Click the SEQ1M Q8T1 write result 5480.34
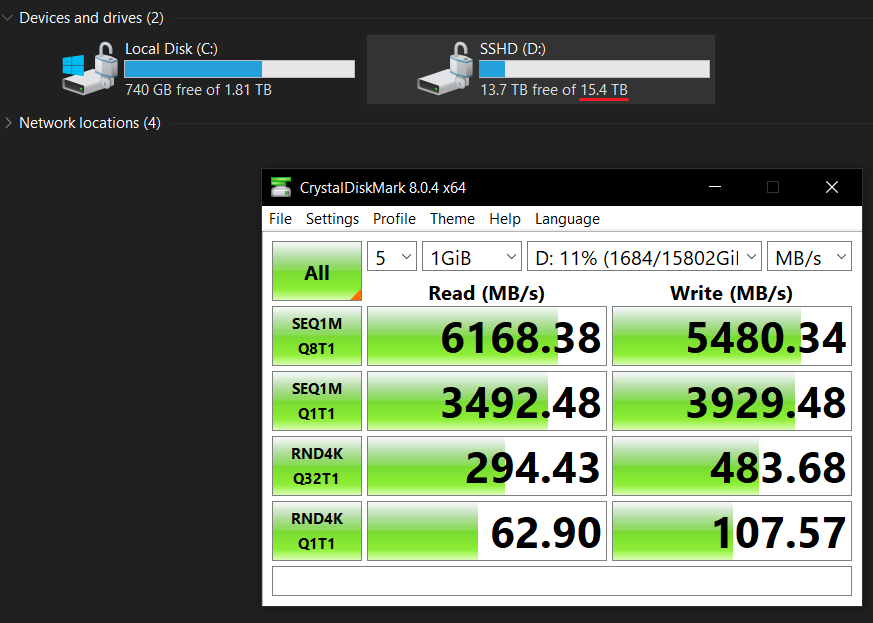873x623 pixels. 732,336
